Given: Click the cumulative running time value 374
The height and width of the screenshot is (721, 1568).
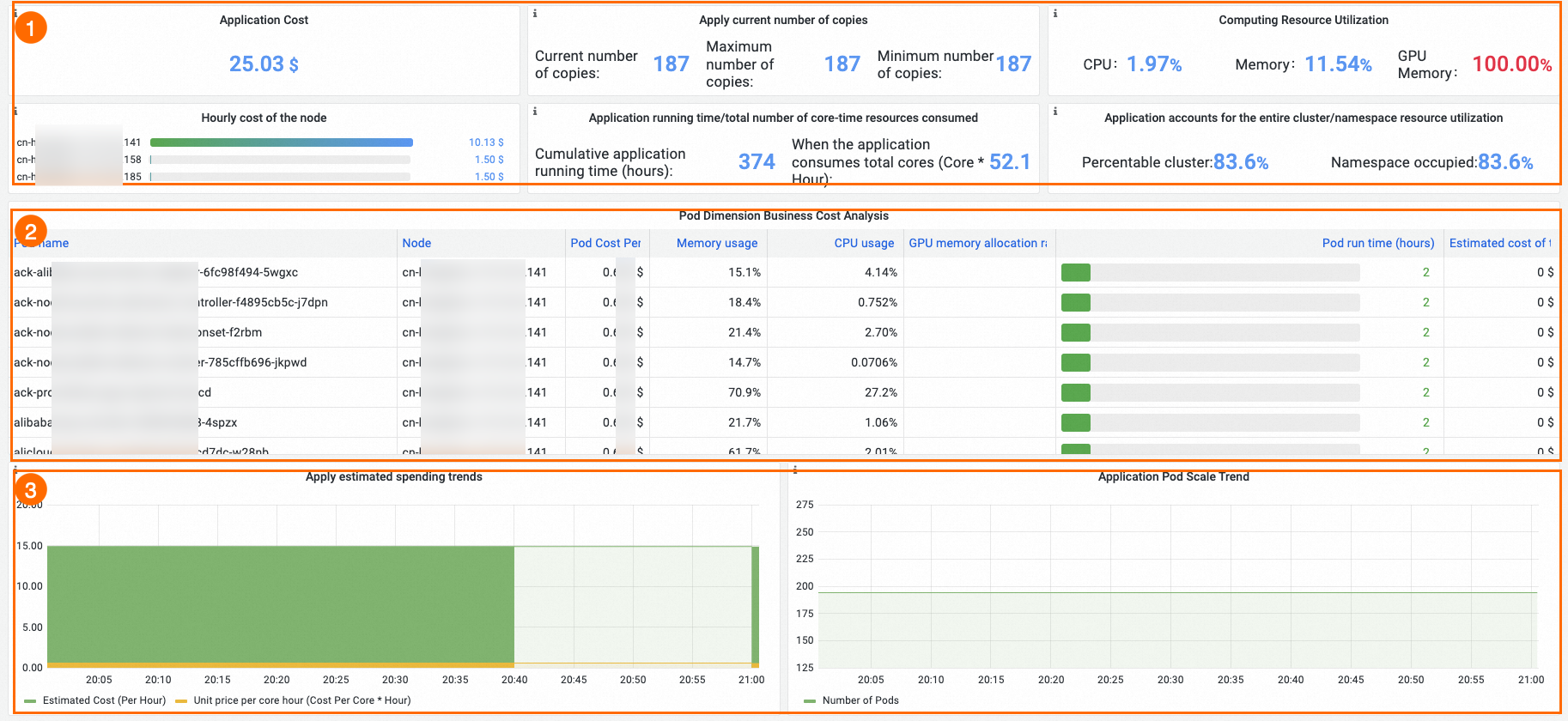Looking at the screenshot, I should click(757, 162).
